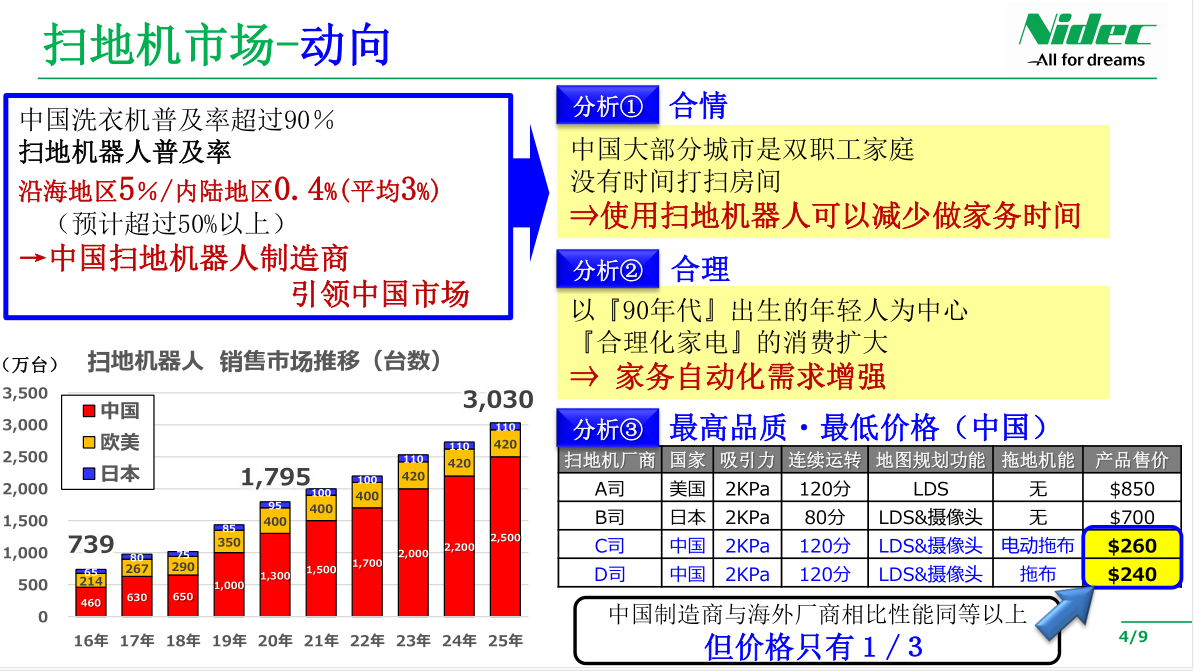The image size is (1194, 671).
Task: Click the A司 row $850 price cell
Action: coord(1132,489)
